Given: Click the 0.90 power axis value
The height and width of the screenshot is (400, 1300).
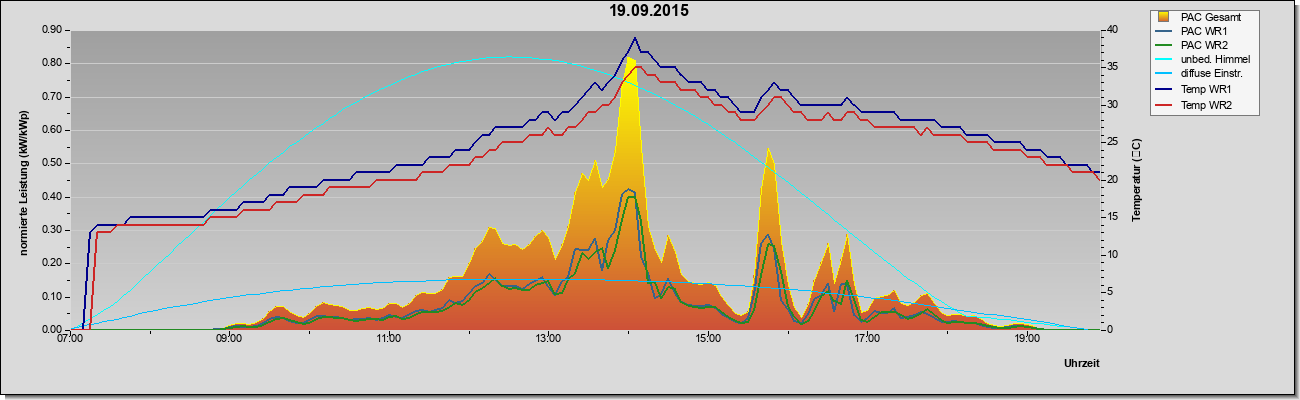Looking at the screenshot, I should click(54, 30).
